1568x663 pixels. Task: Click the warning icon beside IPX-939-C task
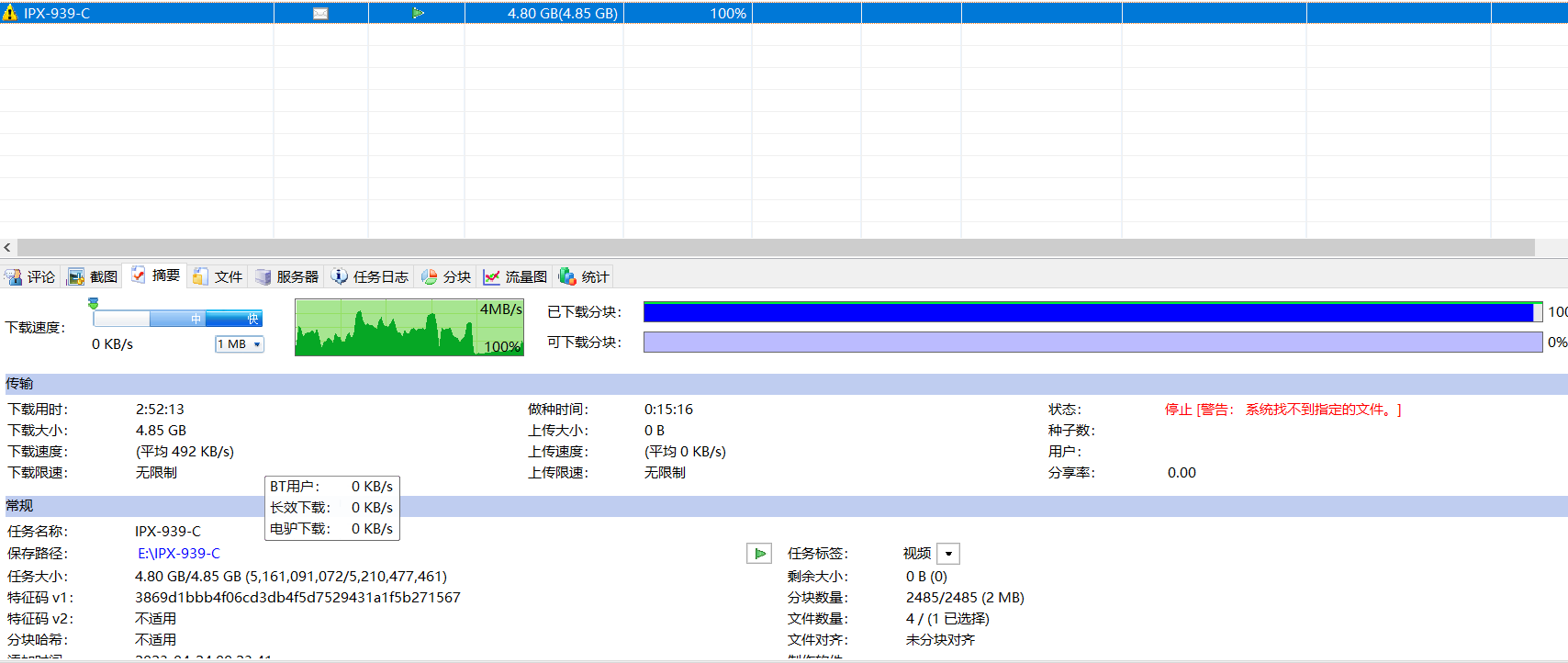click(x=10, y=13)
